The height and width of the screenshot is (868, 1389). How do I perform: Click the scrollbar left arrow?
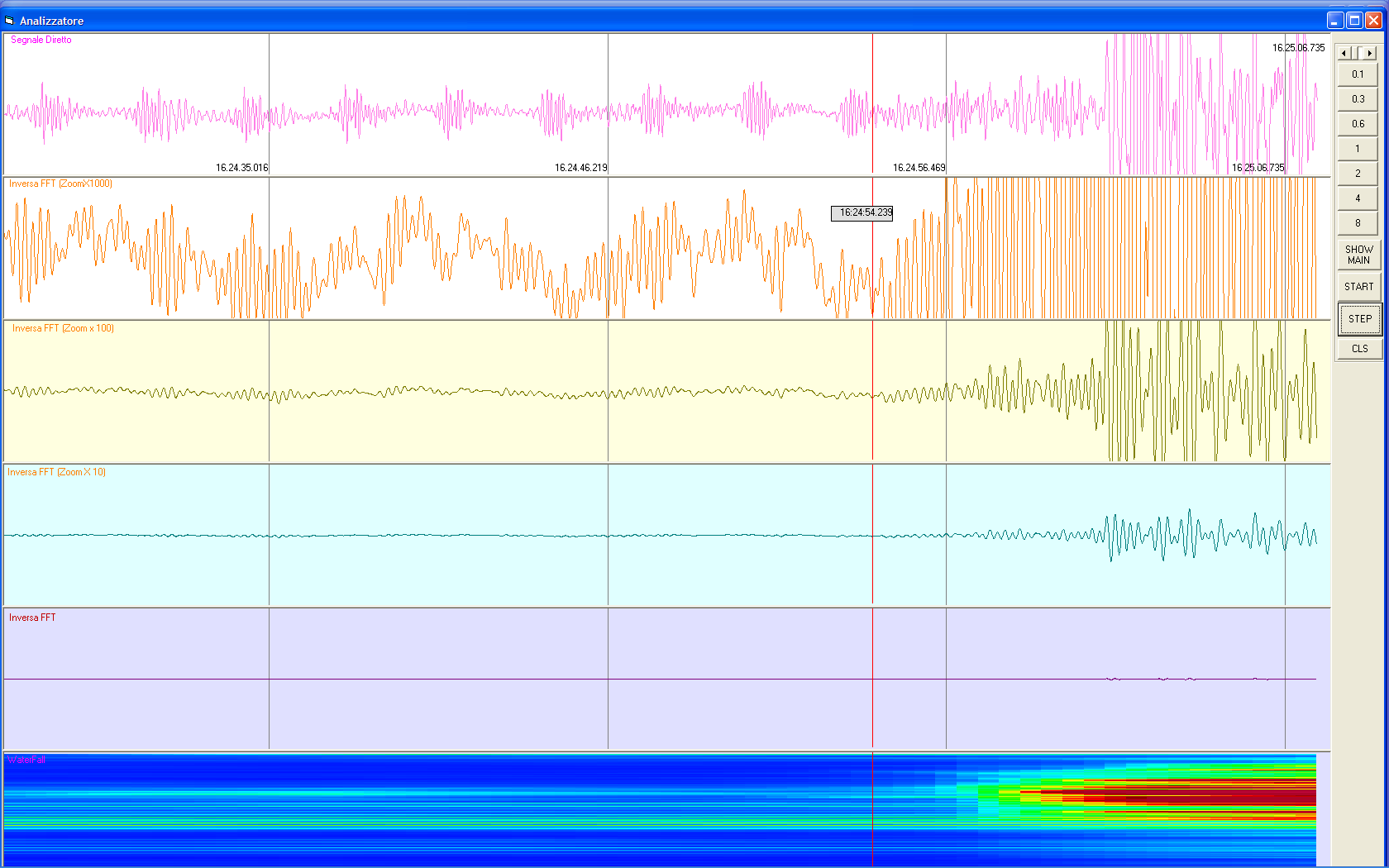click(x=1344, y=53)
